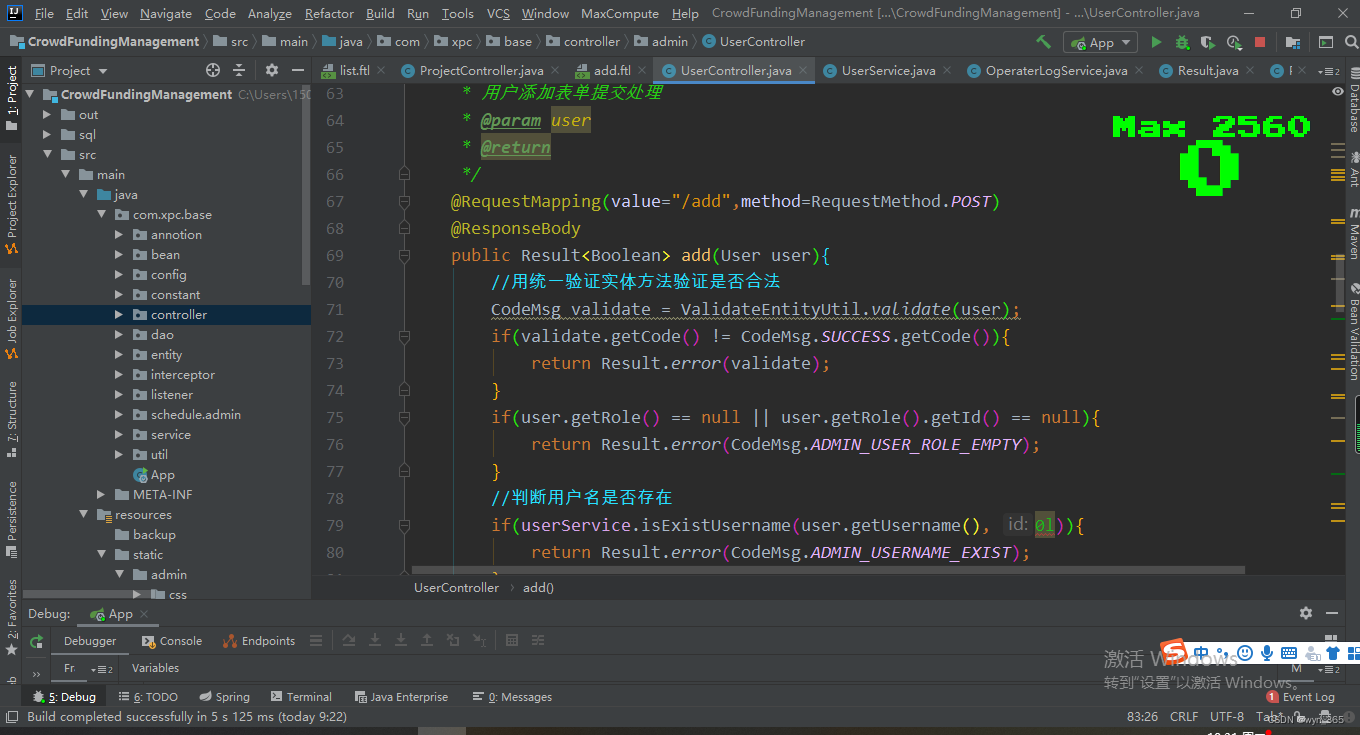
Task: Toggle the Job Explorer side button
Action: tap(12, 319)
